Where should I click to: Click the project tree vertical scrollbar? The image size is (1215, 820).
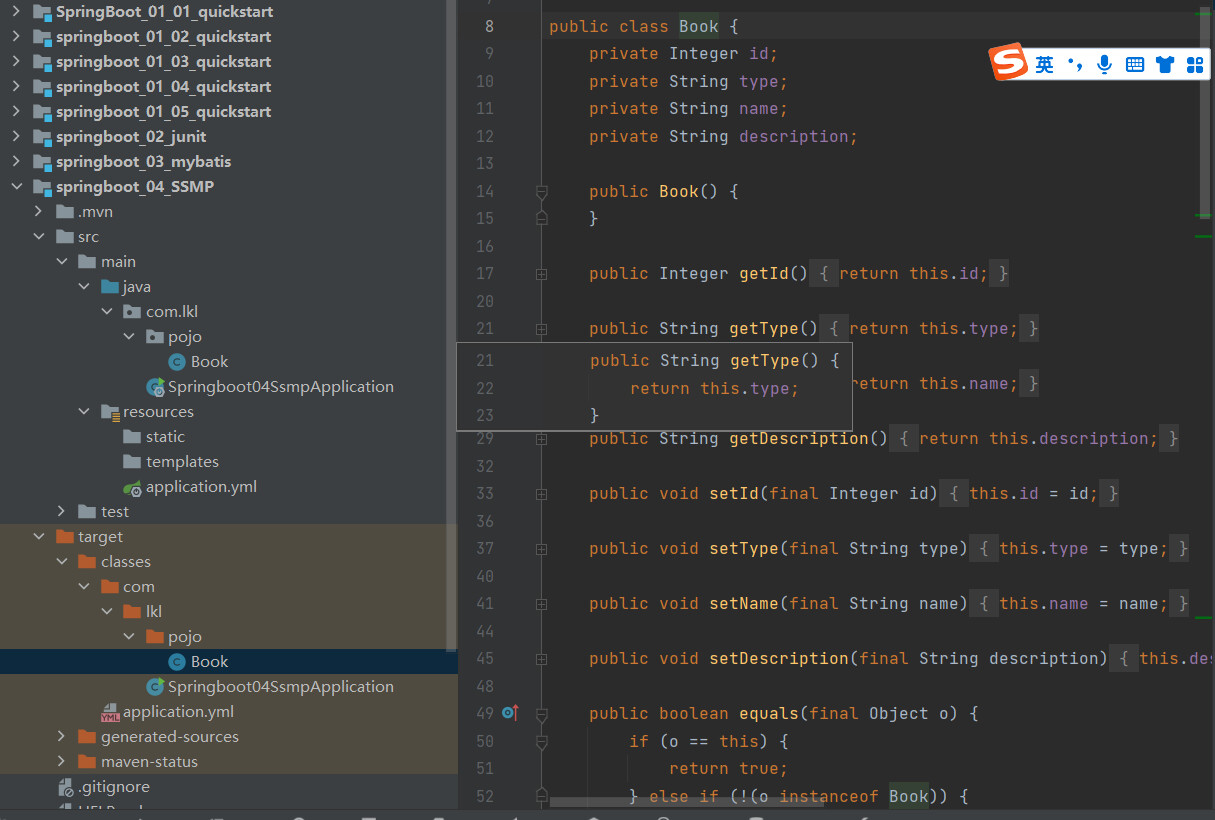coord(452,325)
